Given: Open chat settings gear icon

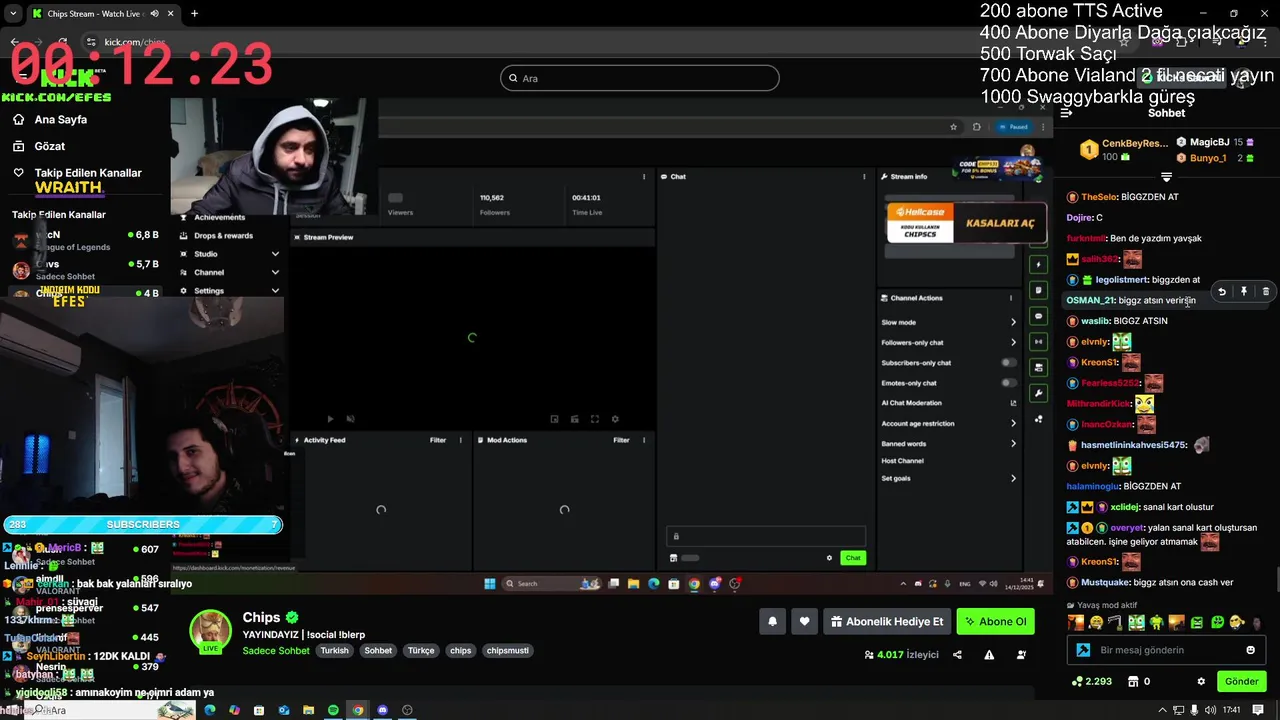Looking at the screenshot, I should tap(1201, 681).
